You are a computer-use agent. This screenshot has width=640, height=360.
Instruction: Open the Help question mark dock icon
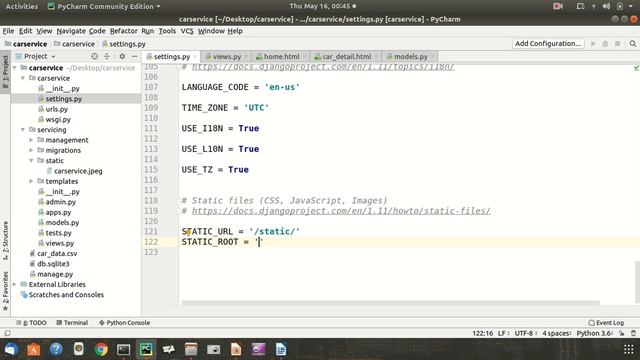click(56, 349)
